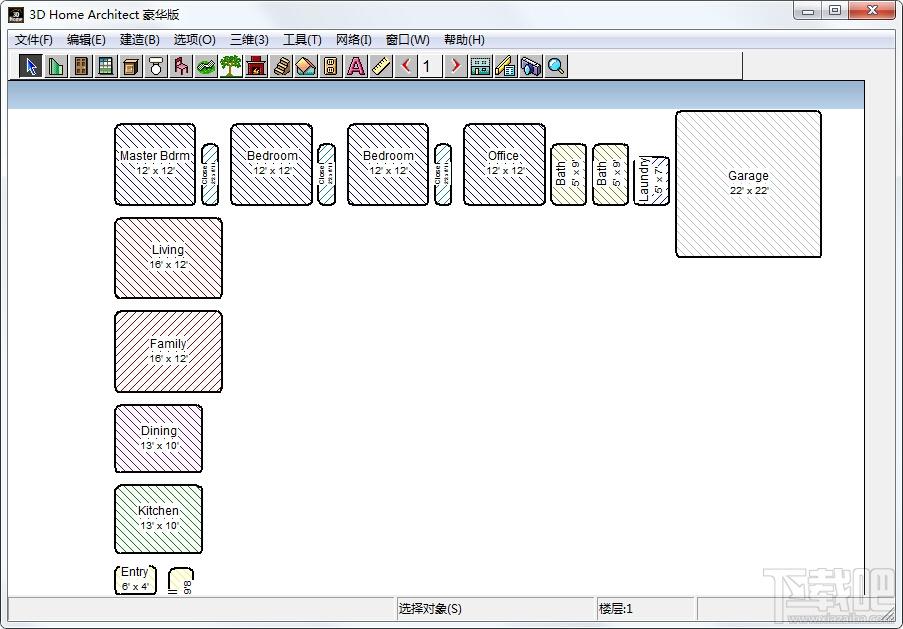
Task: Select the Living 16' x 12' room box
Action: 168,258
